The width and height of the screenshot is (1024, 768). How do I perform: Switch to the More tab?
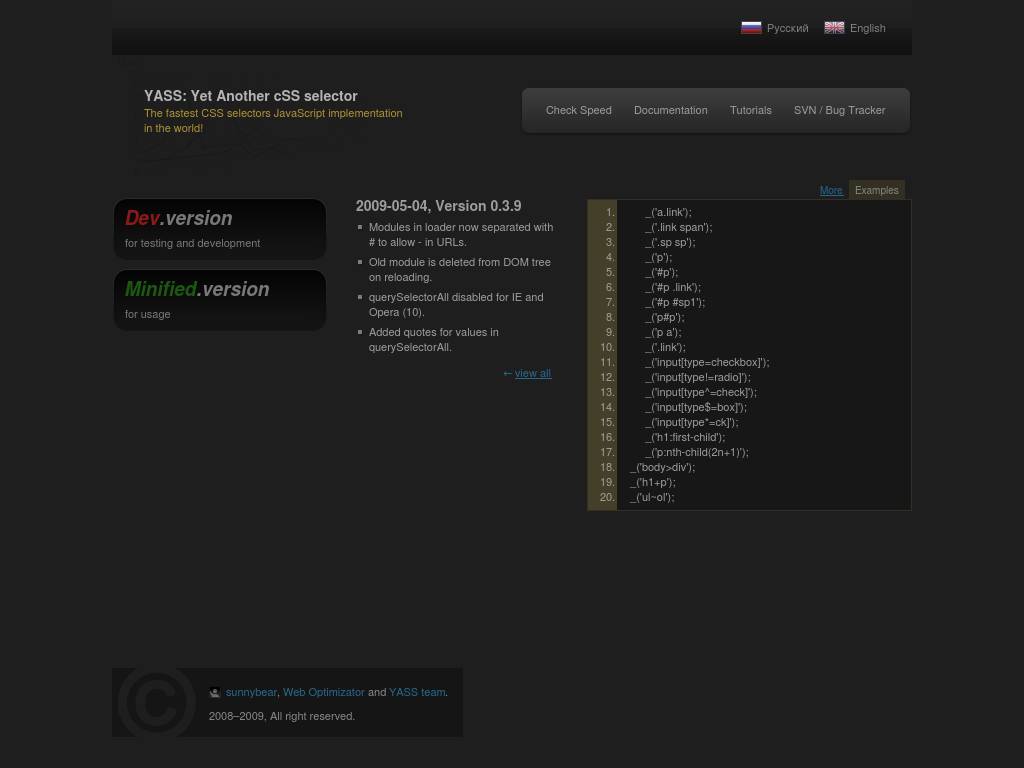(x=831, y=190)
